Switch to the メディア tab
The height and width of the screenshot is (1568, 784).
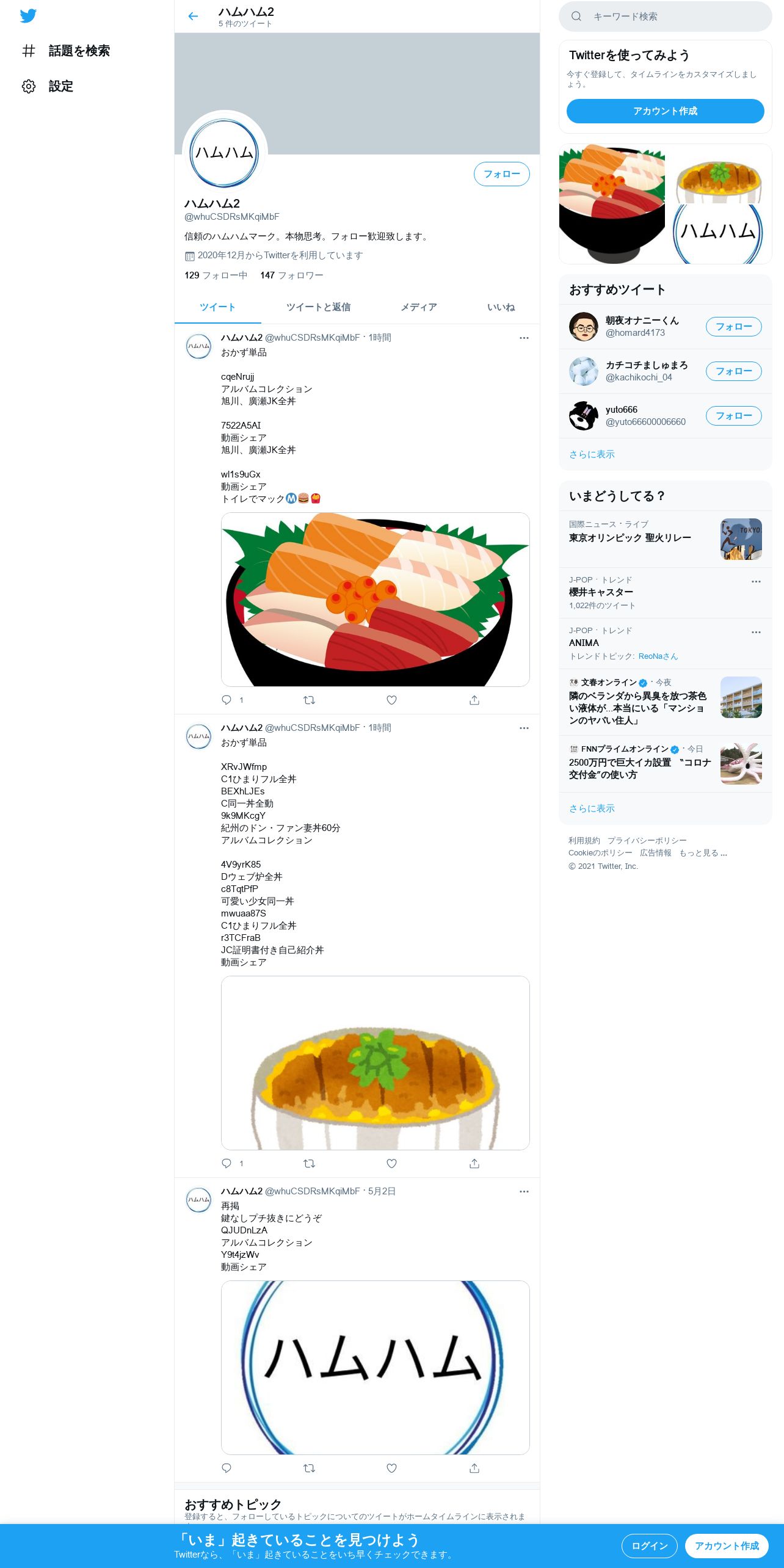419,307
